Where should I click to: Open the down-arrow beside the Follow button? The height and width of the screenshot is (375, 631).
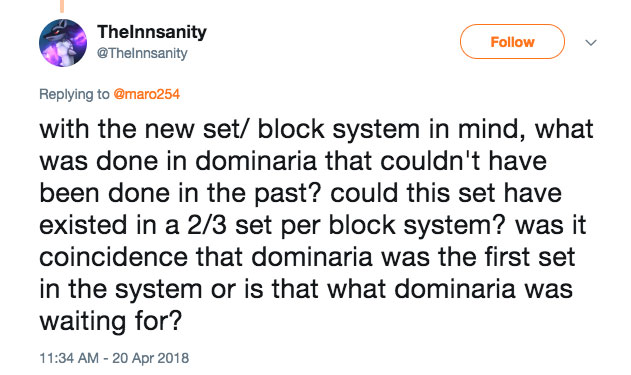pyautogui.click(x=590, y=42)
